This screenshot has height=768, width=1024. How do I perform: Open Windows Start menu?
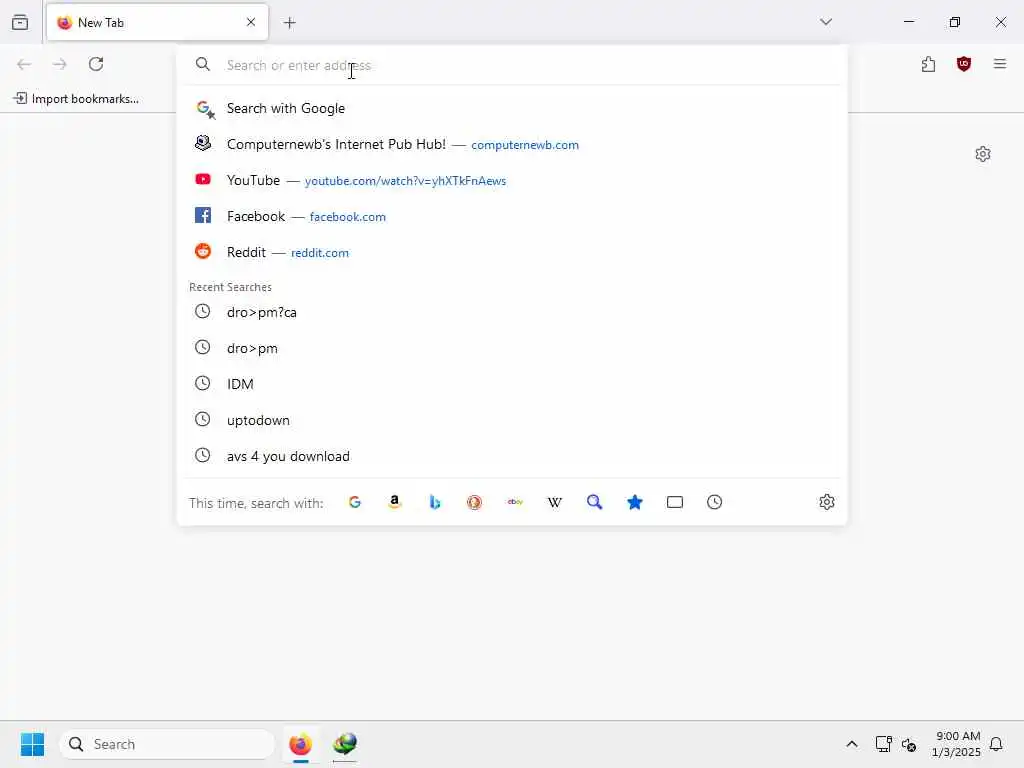click(x=32, y=744)
